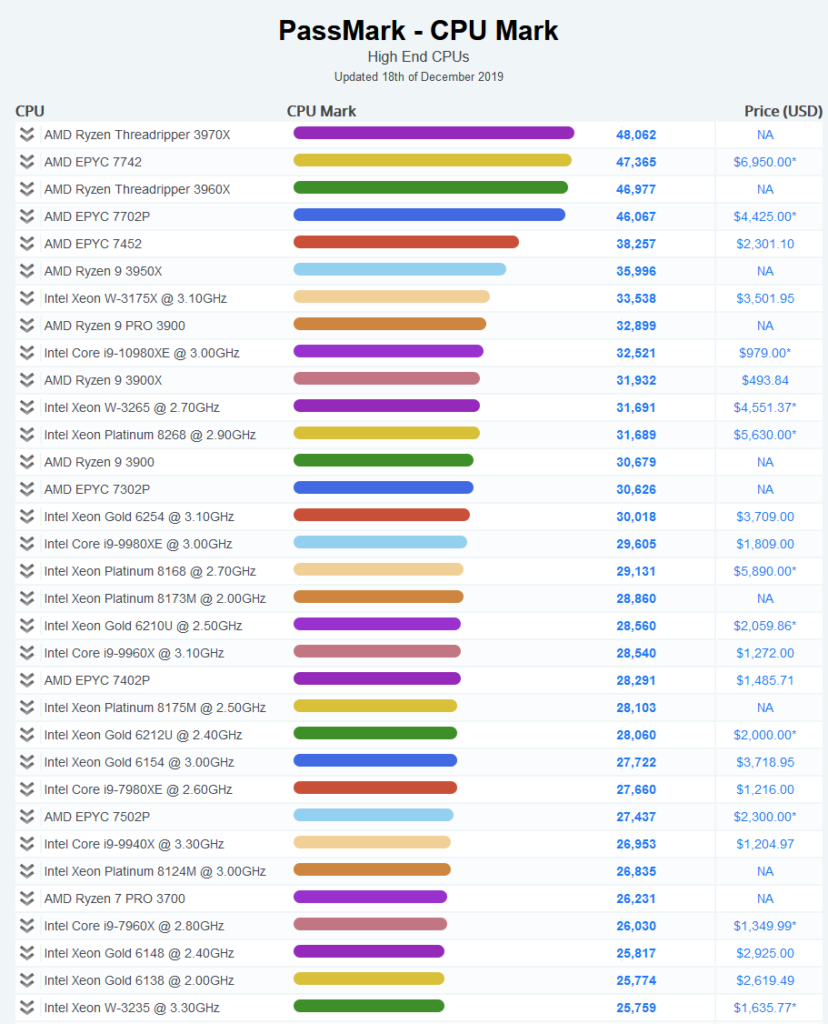Click the AMD Ryzen 9 3900X name
The height and width of the screenshot is (1024, 828).
(103, 380)
